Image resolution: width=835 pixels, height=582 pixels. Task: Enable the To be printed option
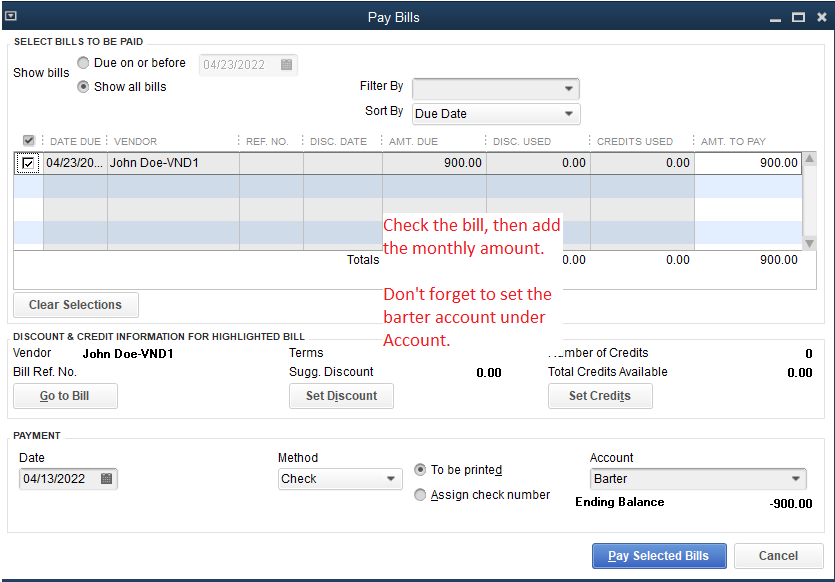coord(420,469)
